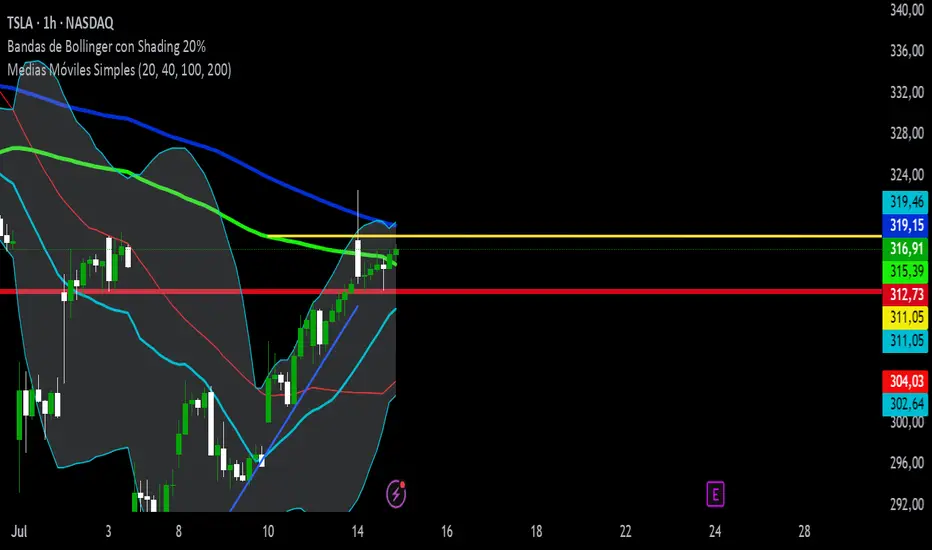
Task: Click the 328,00 price axis label
Action: [907, 133]
